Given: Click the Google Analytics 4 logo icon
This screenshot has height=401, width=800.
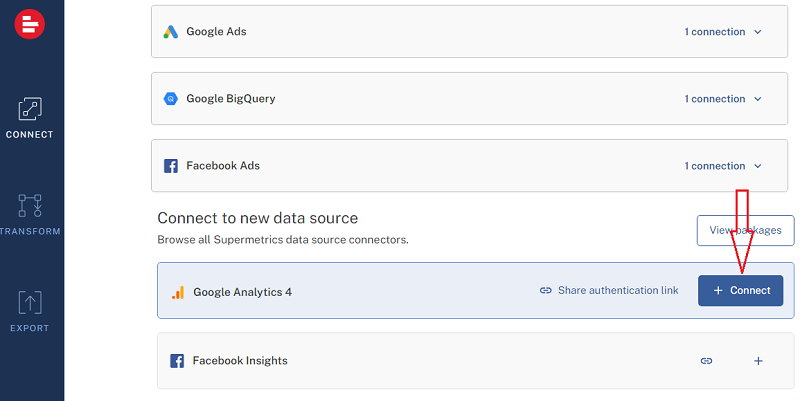Looking at the screenshot, I should tap(178, 292).
